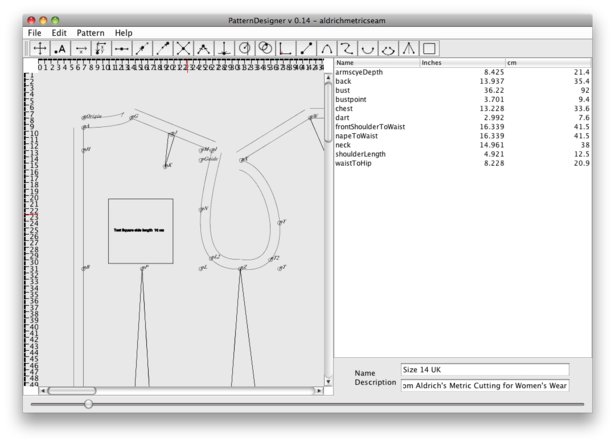
Task: Move the zoom slider handle at bottom
Action: click(88, 404)
